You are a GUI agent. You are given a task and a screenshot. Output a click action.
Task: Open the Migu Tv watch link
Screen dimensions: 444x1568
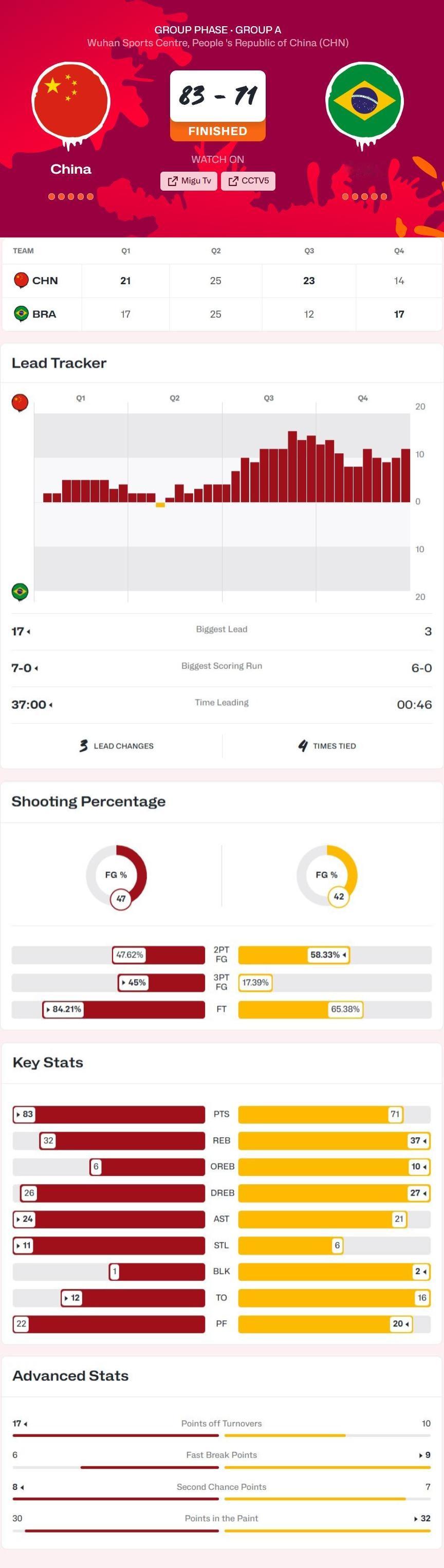[x=189, y=181]
